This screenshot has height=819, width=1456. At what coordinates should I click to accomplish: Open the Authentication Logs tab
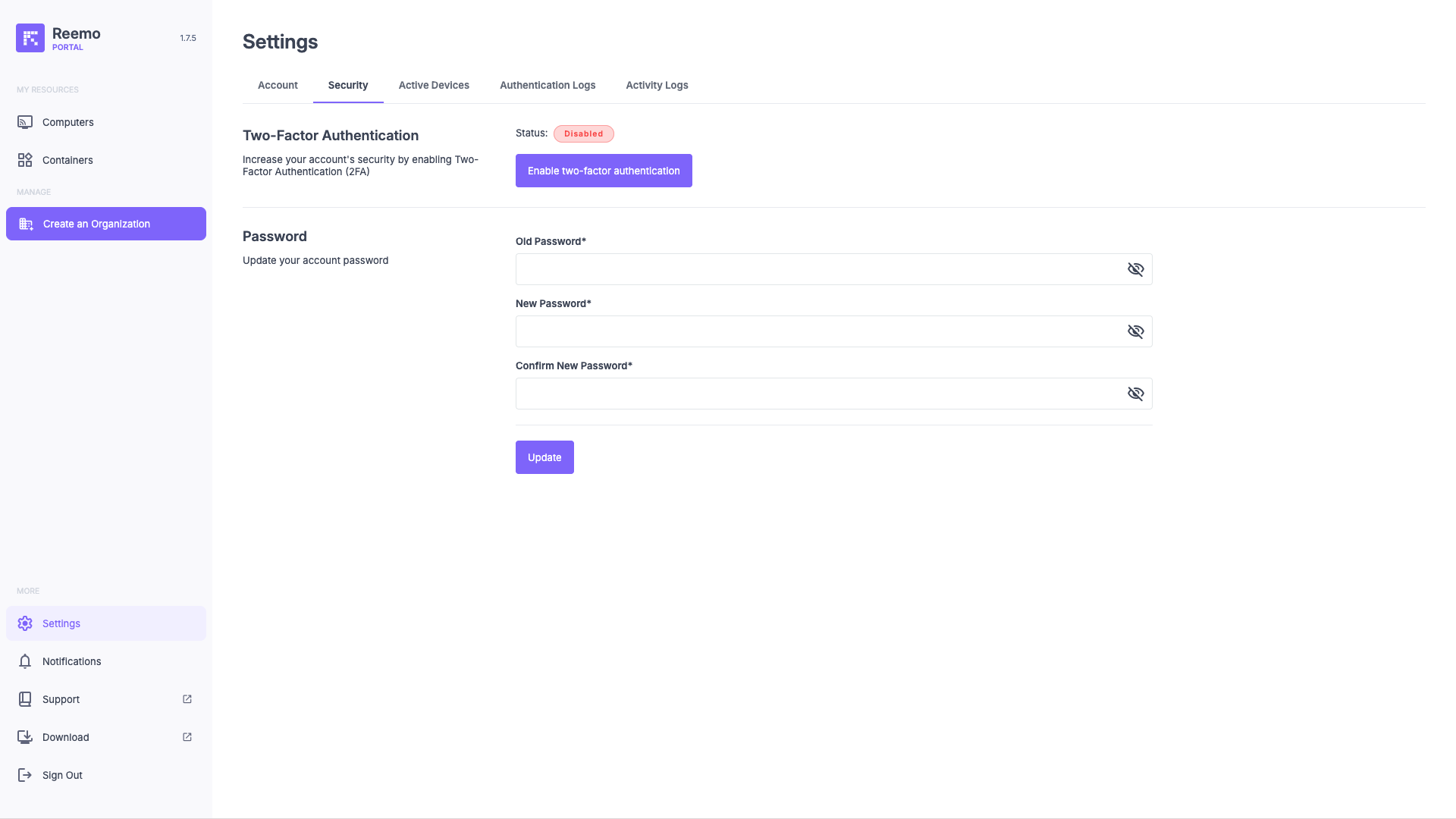548,85
